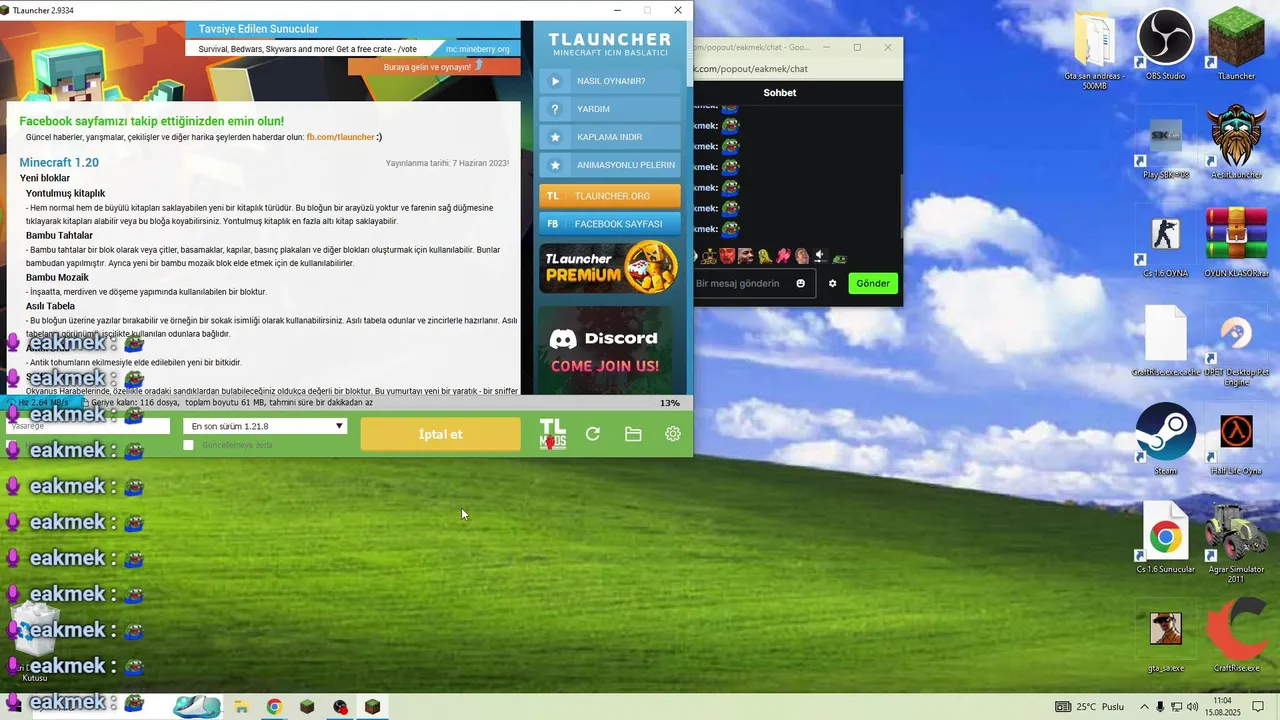1280x720 pixels.
Task: Open the notification center icon
Action: click(1259, 707)
